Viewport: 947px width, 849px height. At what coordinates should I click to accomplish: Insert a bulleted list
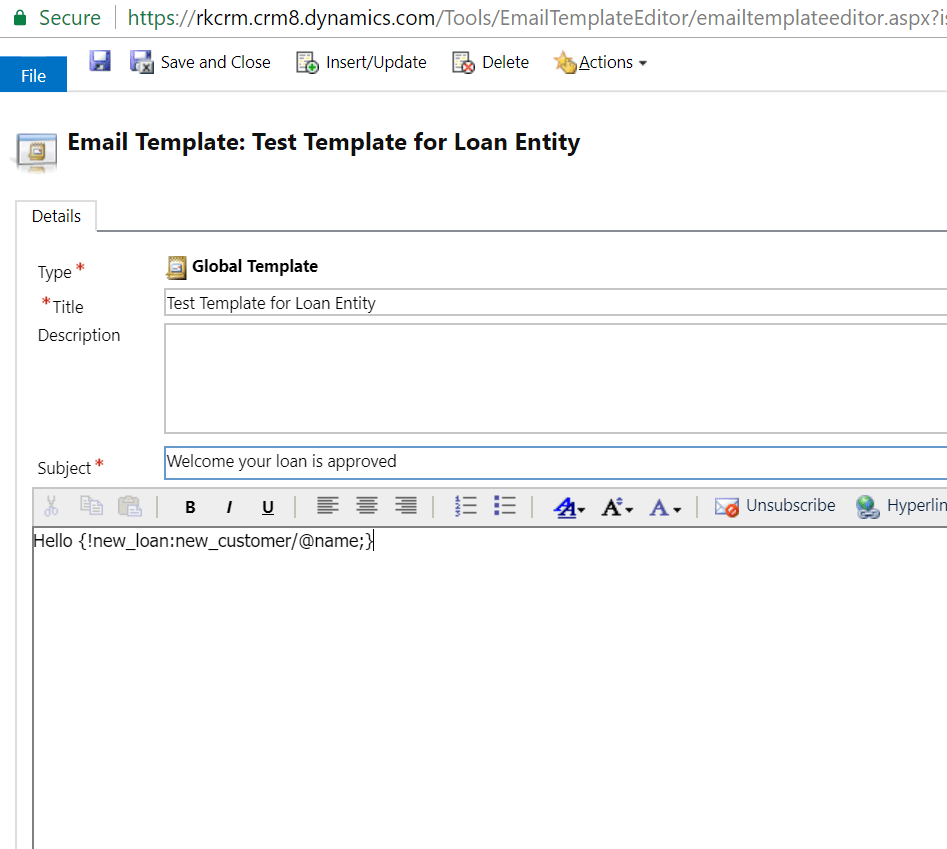tap(505, 506)
